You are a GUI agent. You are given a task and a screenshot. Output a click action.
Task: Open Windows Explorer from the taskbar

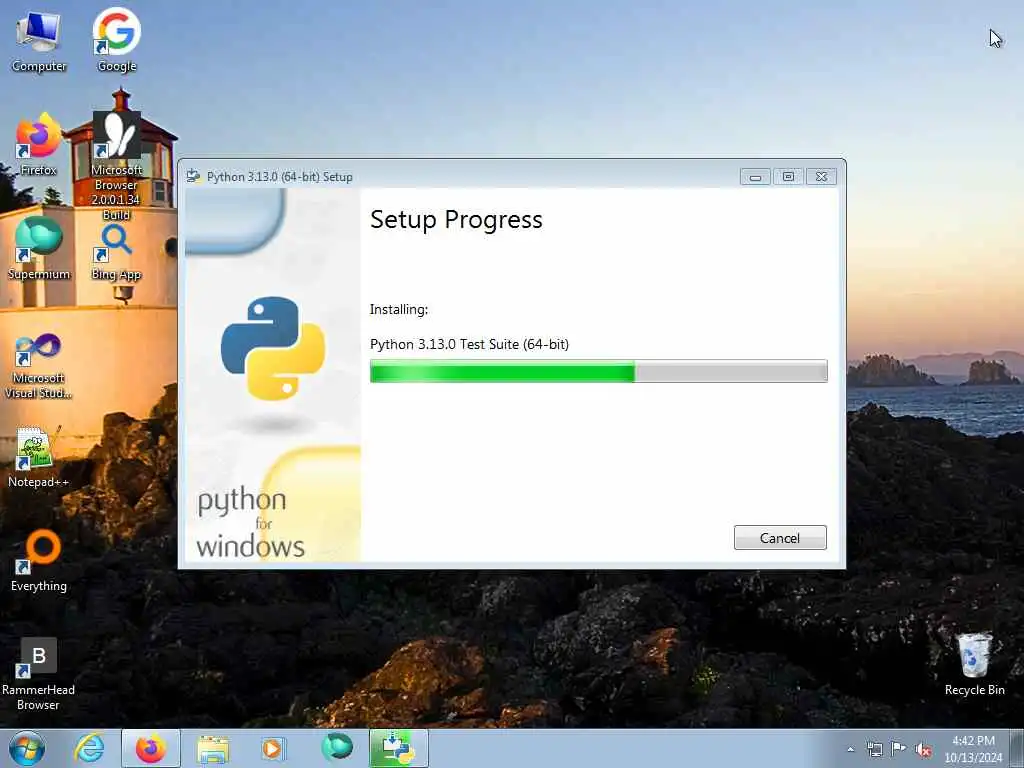pos(213,748)
